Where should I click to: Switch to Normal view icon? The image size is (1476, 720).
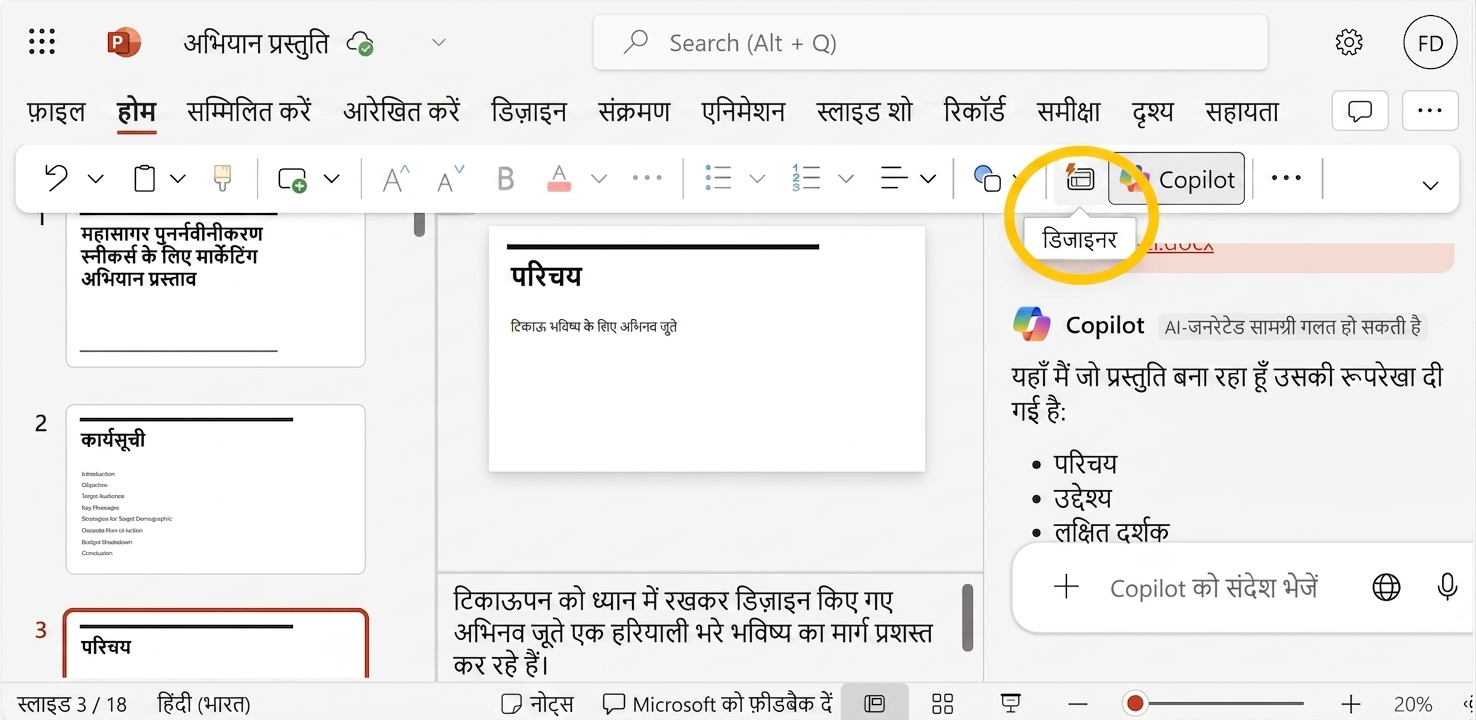click(x=875, y=704)
